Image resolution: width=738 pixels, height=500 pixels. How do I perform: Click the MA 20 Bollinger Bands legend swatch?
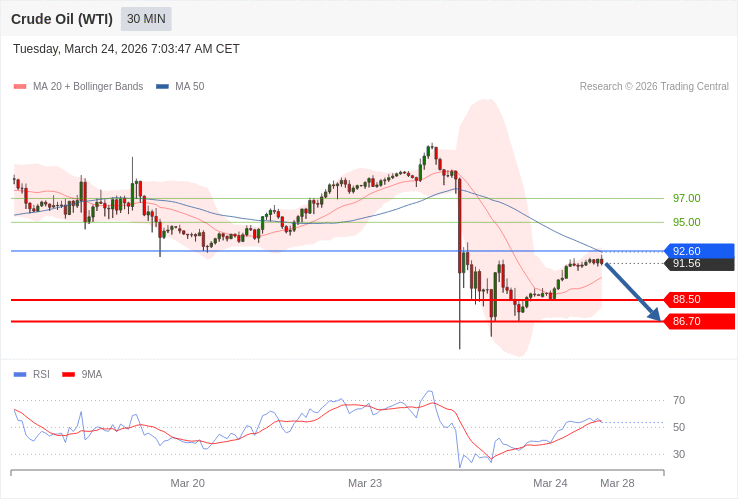(20, 87)
